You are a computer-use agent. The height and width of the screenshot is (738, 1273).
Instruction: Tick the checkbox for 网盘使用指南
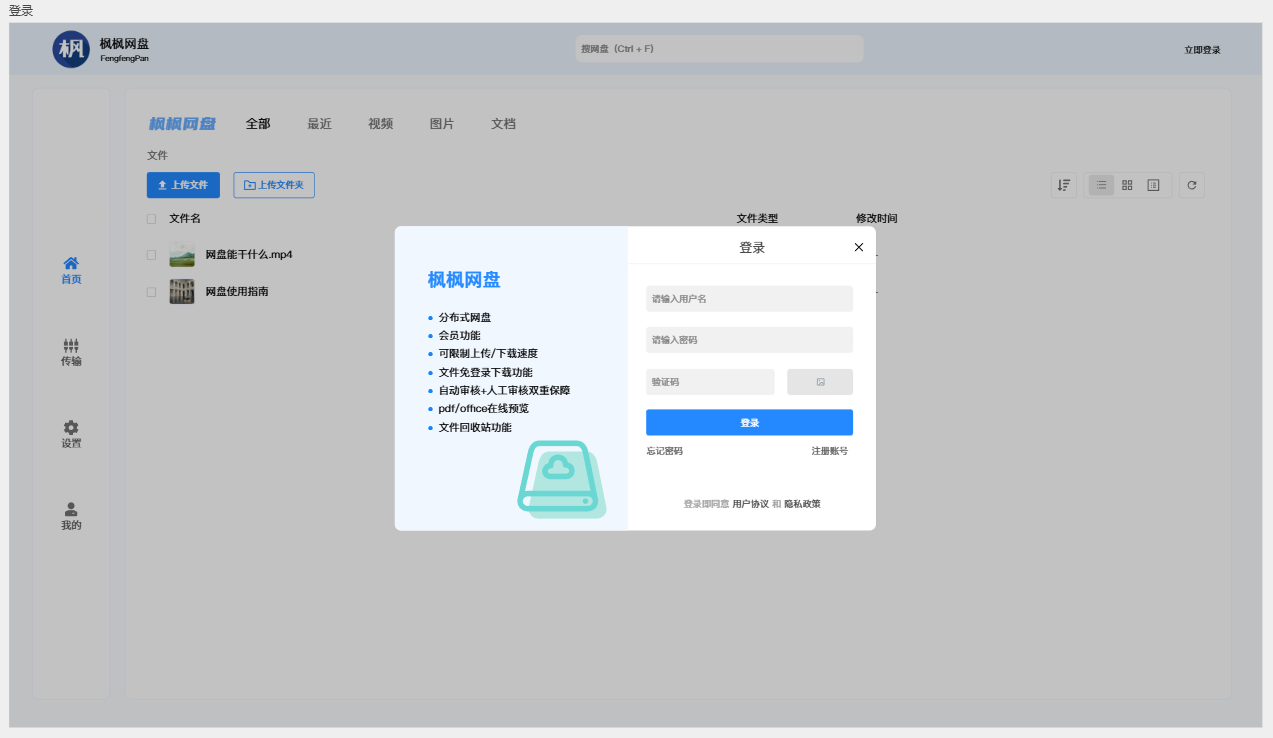coord(152,292)
